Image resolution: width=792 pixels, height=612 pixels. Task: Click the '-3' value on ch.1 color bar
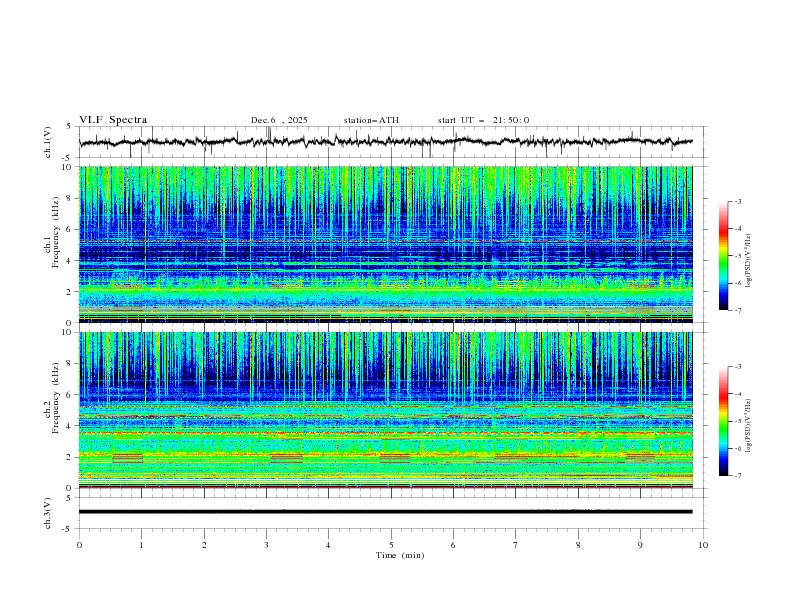(737, 201)
